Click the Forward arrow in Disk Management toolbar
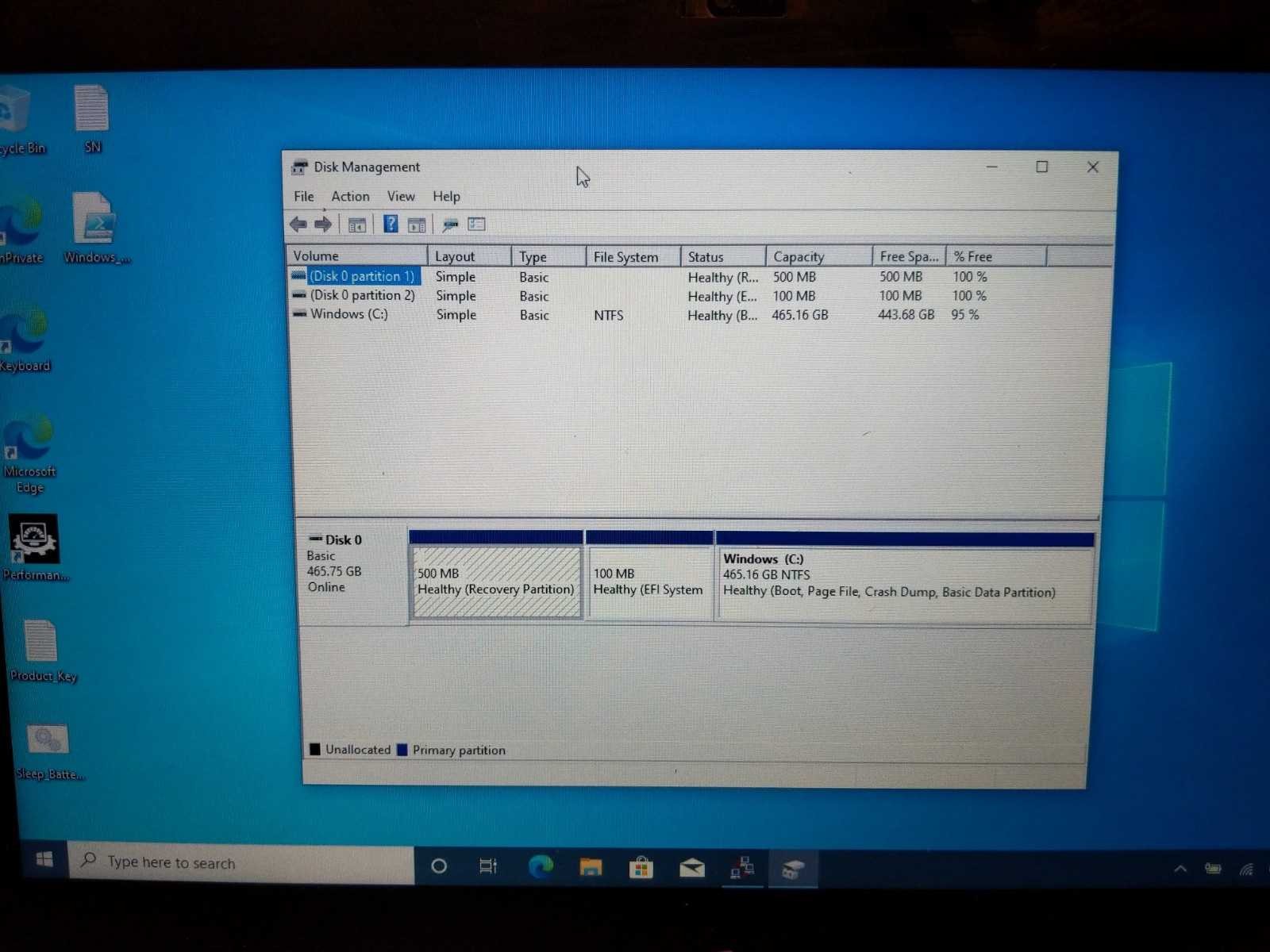The height and width of the screenshot is (952, 1270). coord(323,225)
